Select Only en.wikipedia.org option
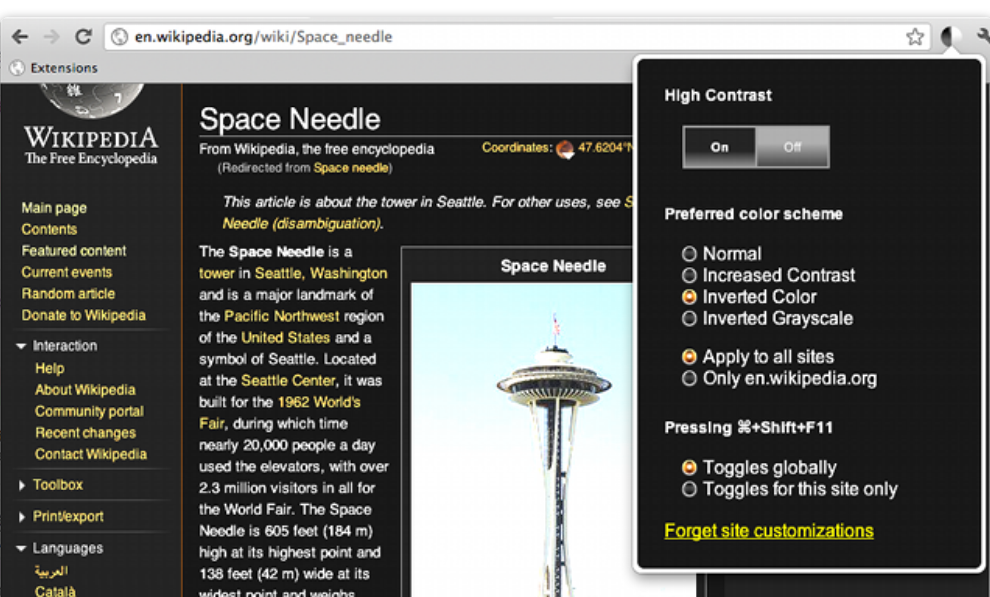The width and height of the screenshot is (990, 597). pos(689,379)
